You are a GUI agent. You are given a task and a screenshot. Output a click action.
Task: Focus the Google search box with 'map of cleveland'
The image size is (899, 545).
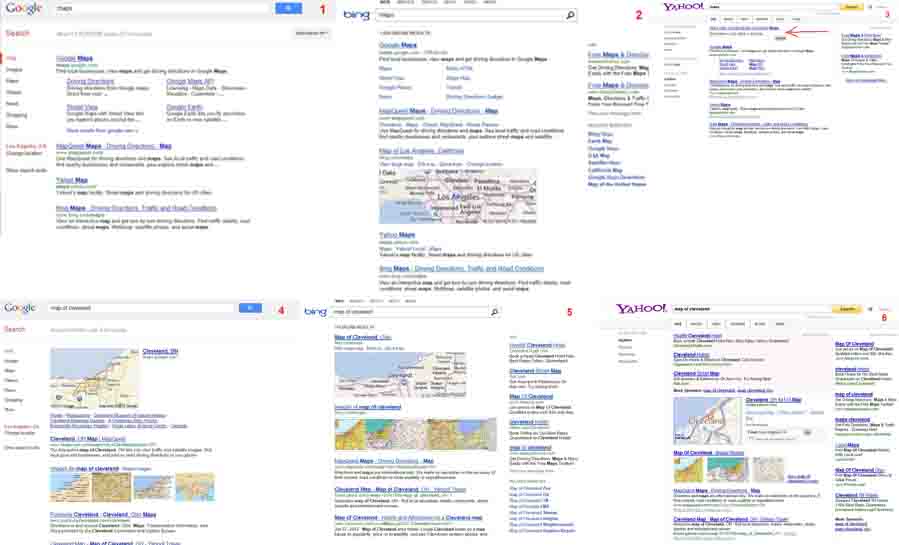[x=141, y=308]
